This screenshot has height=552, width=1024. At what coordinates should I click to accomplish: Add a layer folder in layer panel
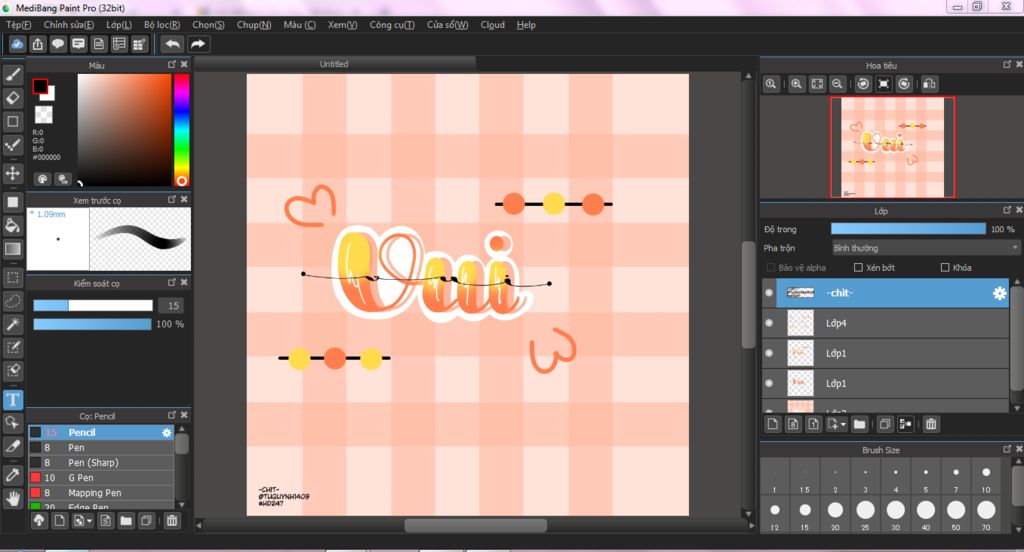(859, 424)
